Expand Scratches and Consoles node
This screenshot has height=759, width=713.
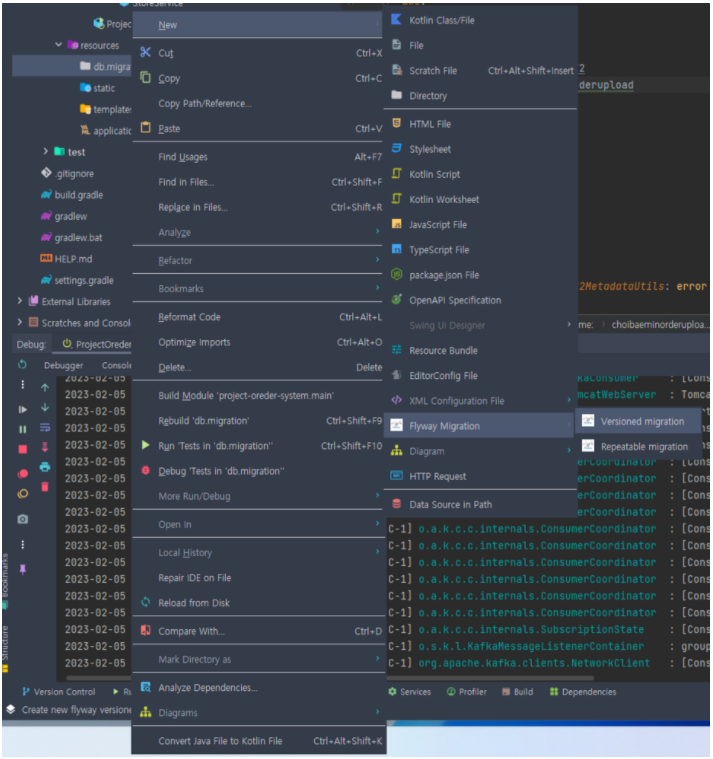coord(20,322)
